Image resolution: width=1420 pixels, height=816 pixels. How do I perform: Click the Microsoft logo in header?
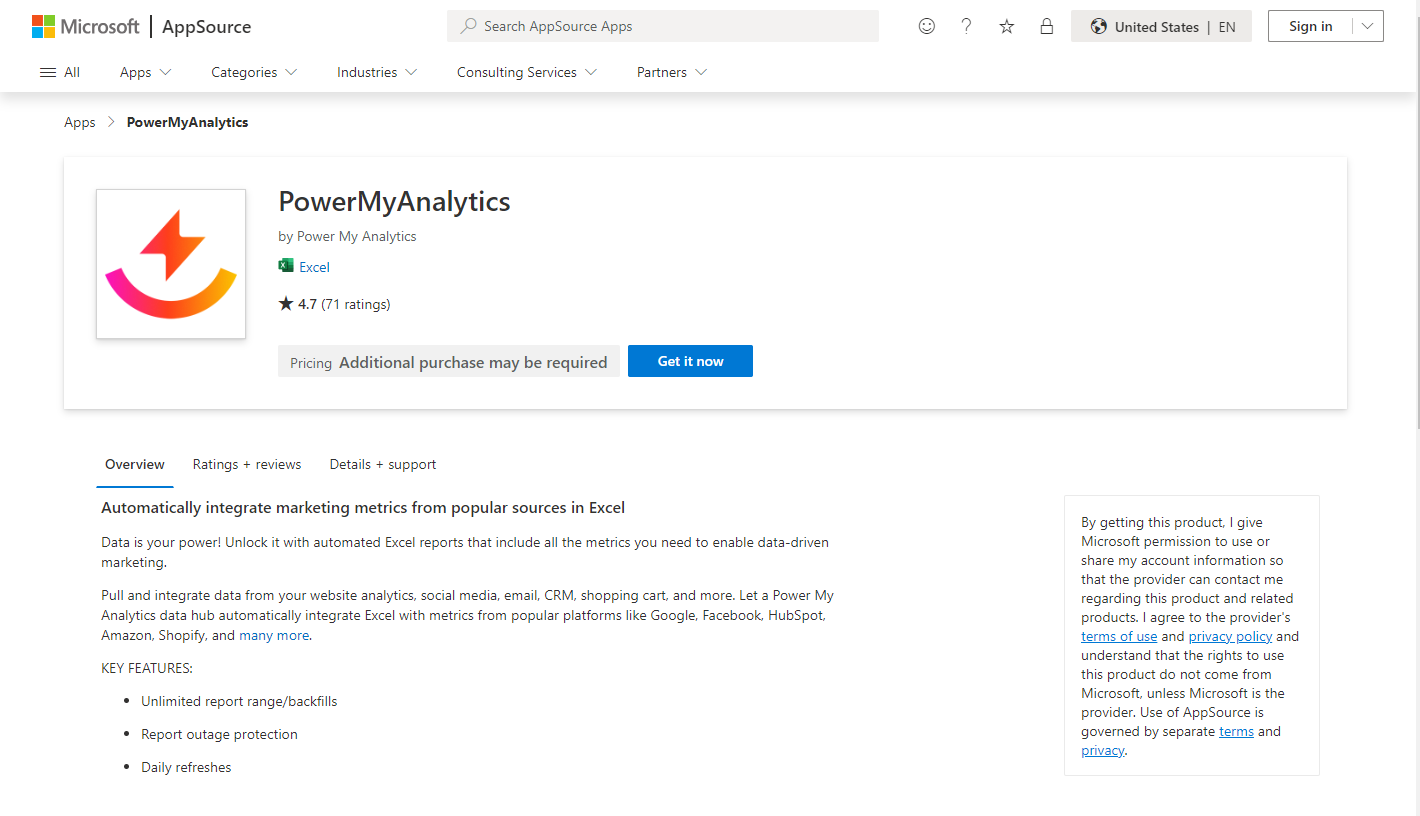click(85, 27)
